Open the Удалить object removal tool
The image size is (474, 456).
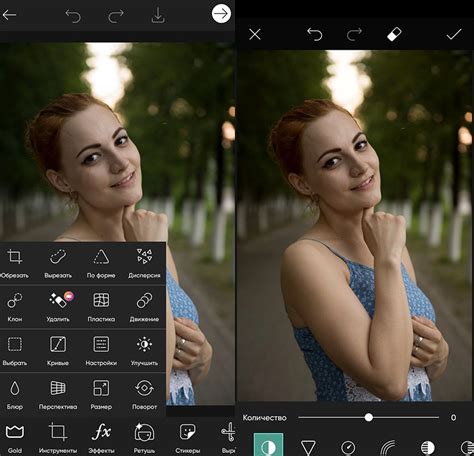pyautogui.click(x=58, y=307)
